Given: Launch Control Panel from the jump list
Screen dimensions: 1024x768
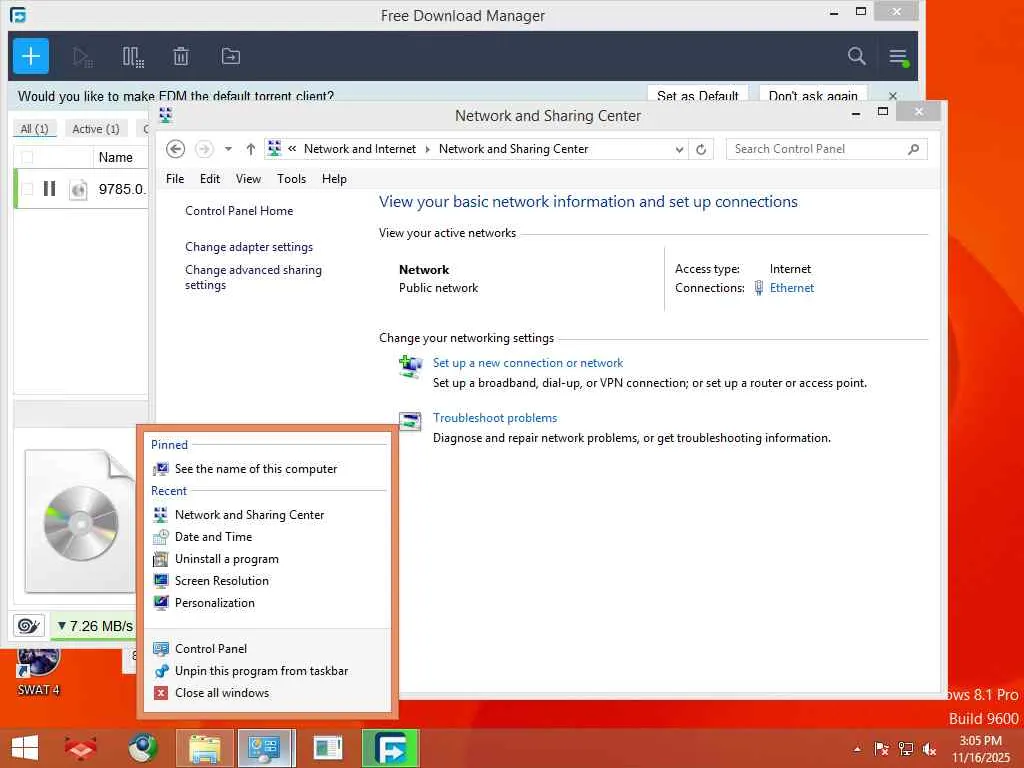Looking at the screenshot, I should tap(267, 648).
